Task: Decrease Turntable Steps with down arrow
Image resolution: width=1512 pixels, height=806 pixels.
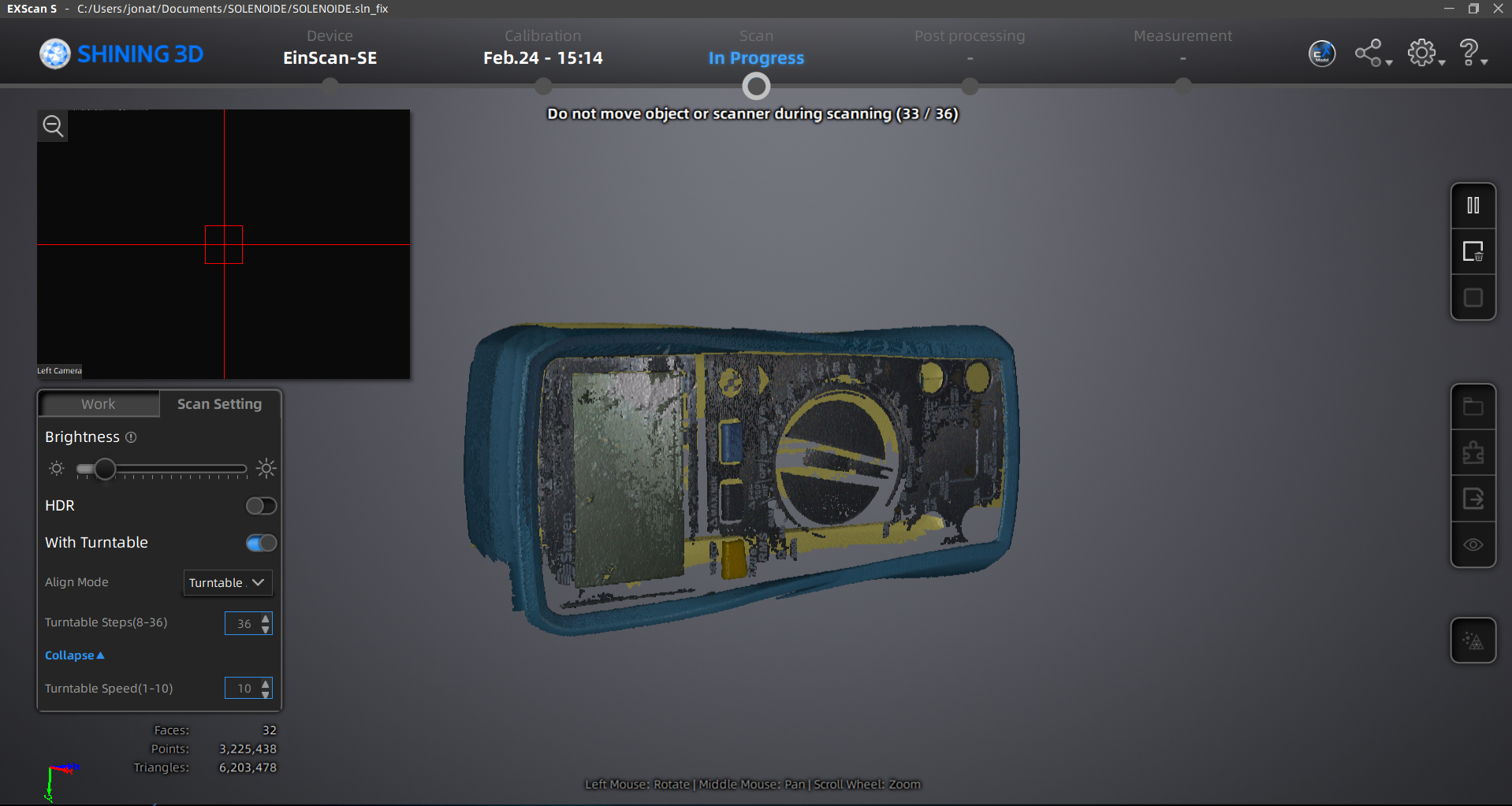Action: coord(266,629)
